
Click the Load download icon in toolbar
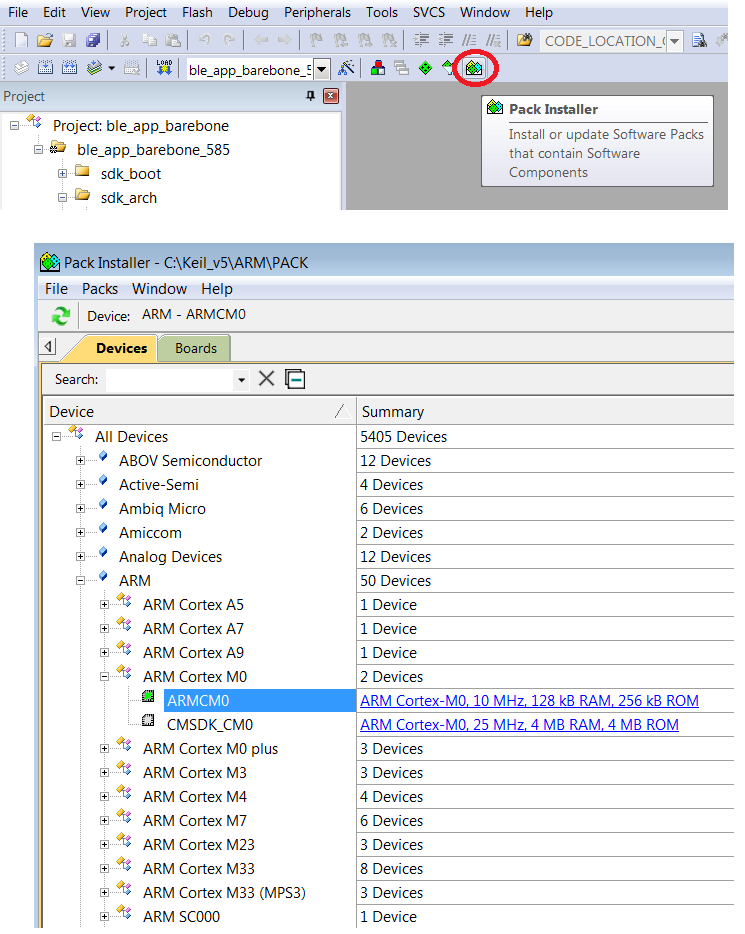[x=165, y=68]
